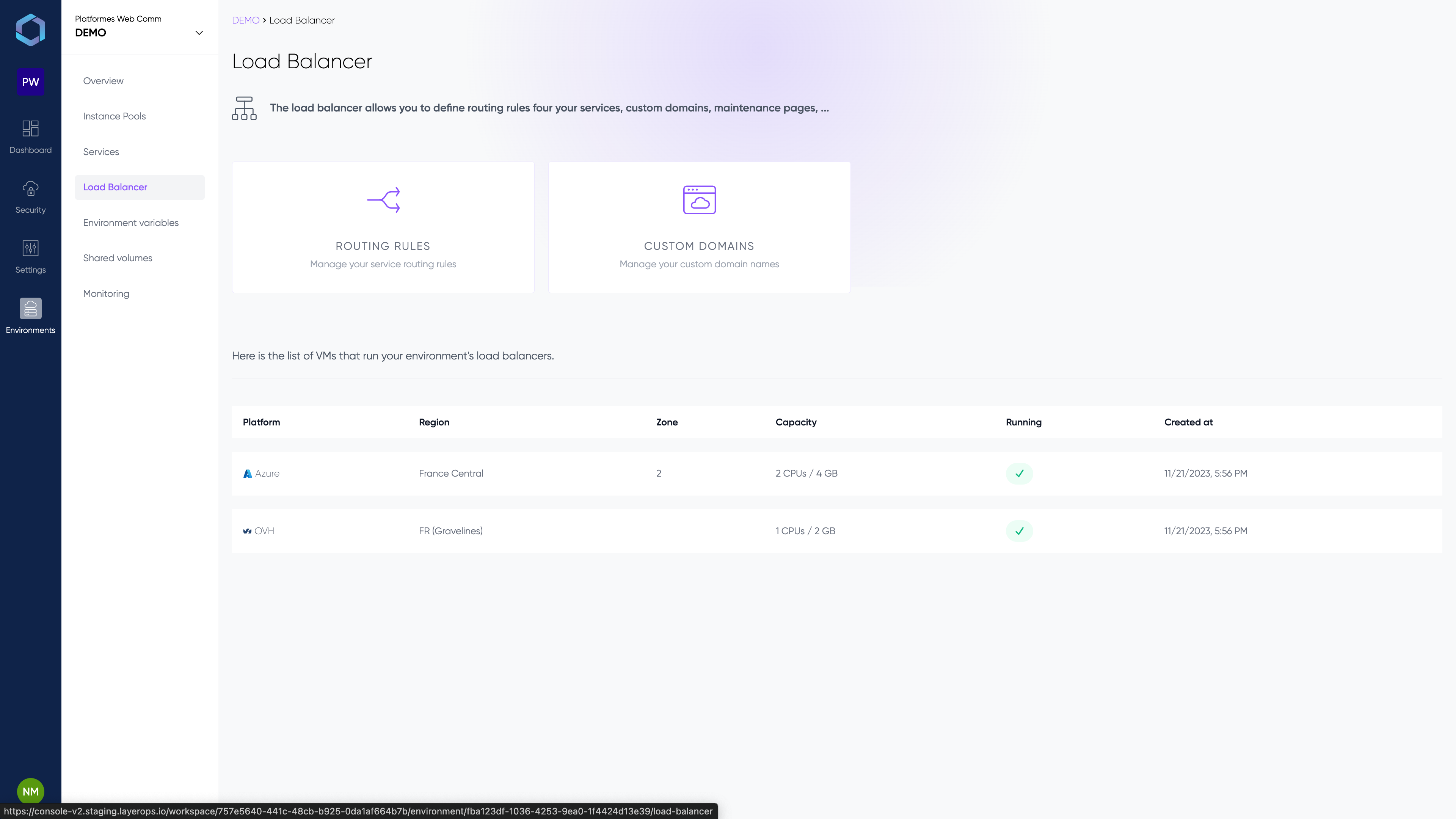This screenshot has width=1456, height=819.
Task: Click the Azure row zone value 2
Action: [x=659, y=474]
